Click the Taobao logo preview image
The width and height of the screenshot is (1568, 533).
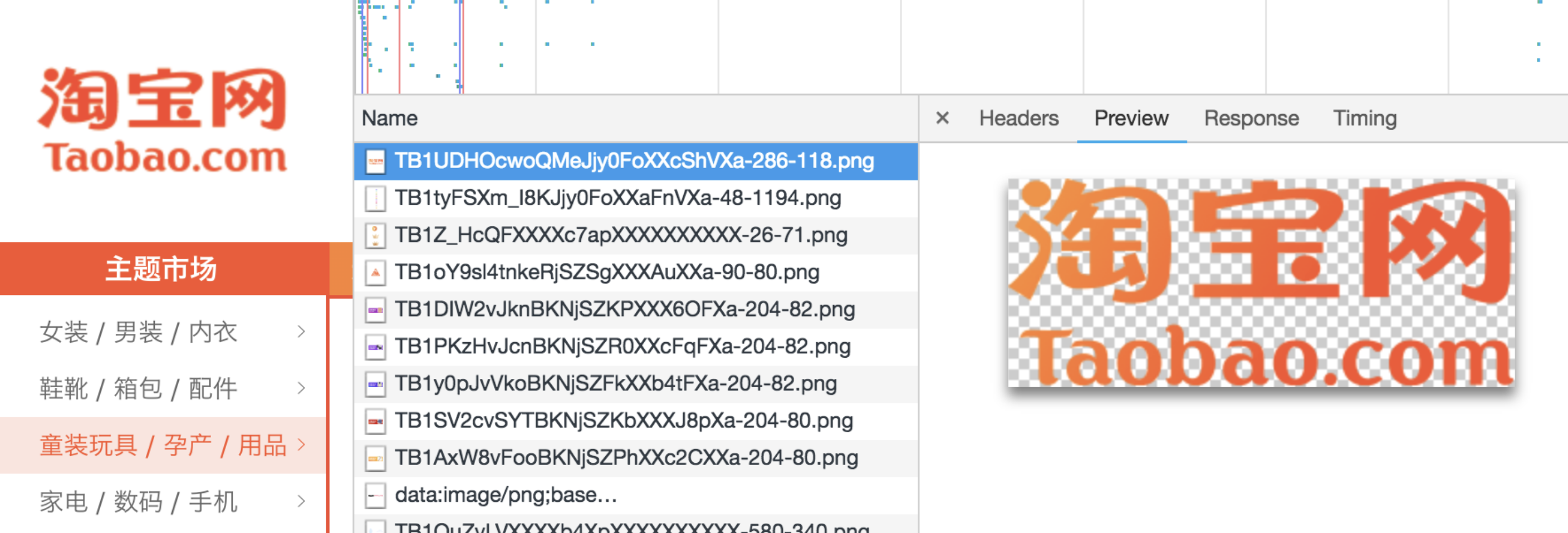point(1261,283)
